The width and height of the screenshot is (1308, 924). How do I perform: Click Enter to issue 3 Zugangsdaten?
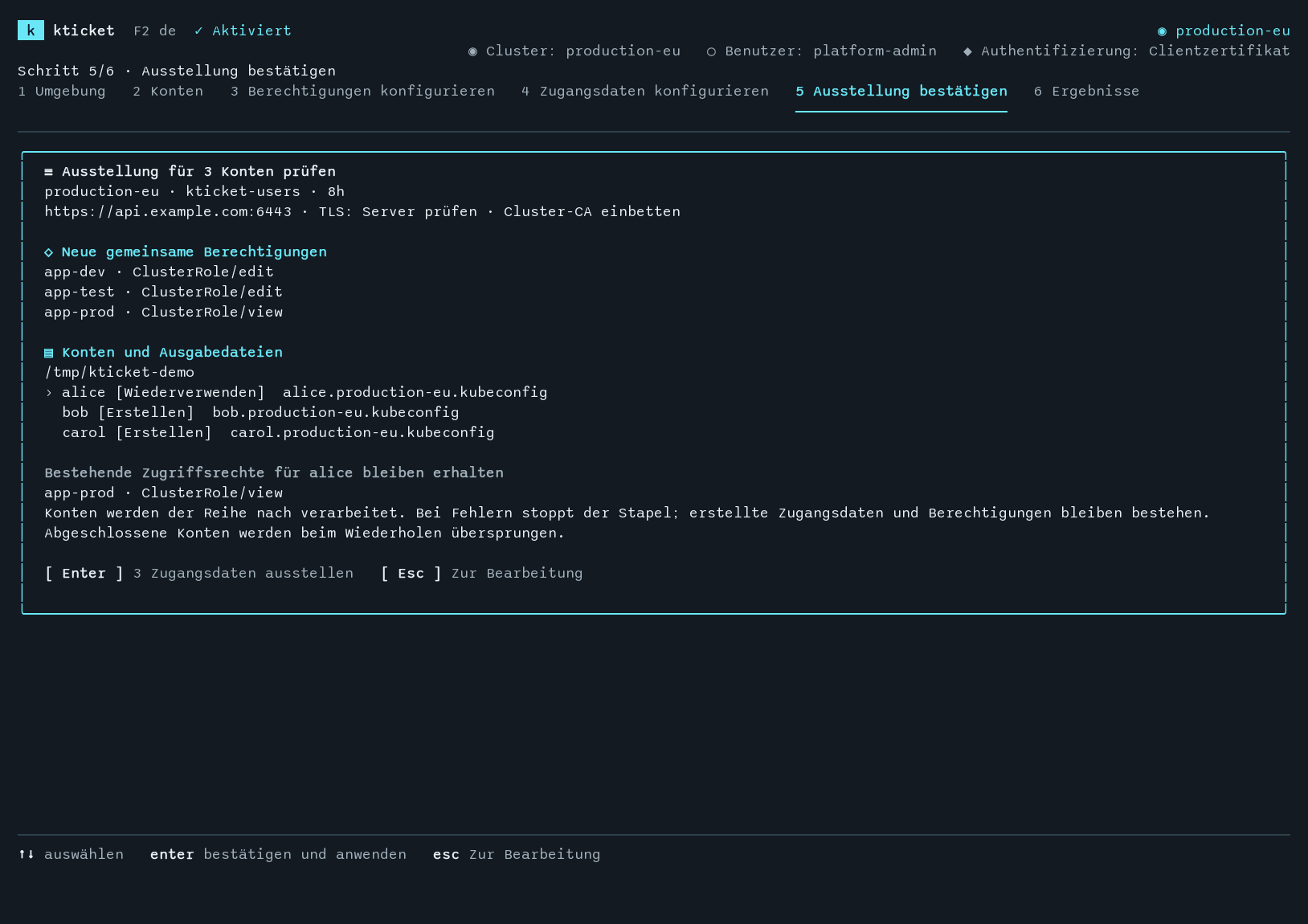pyautogui.click(x=199, y=573)
